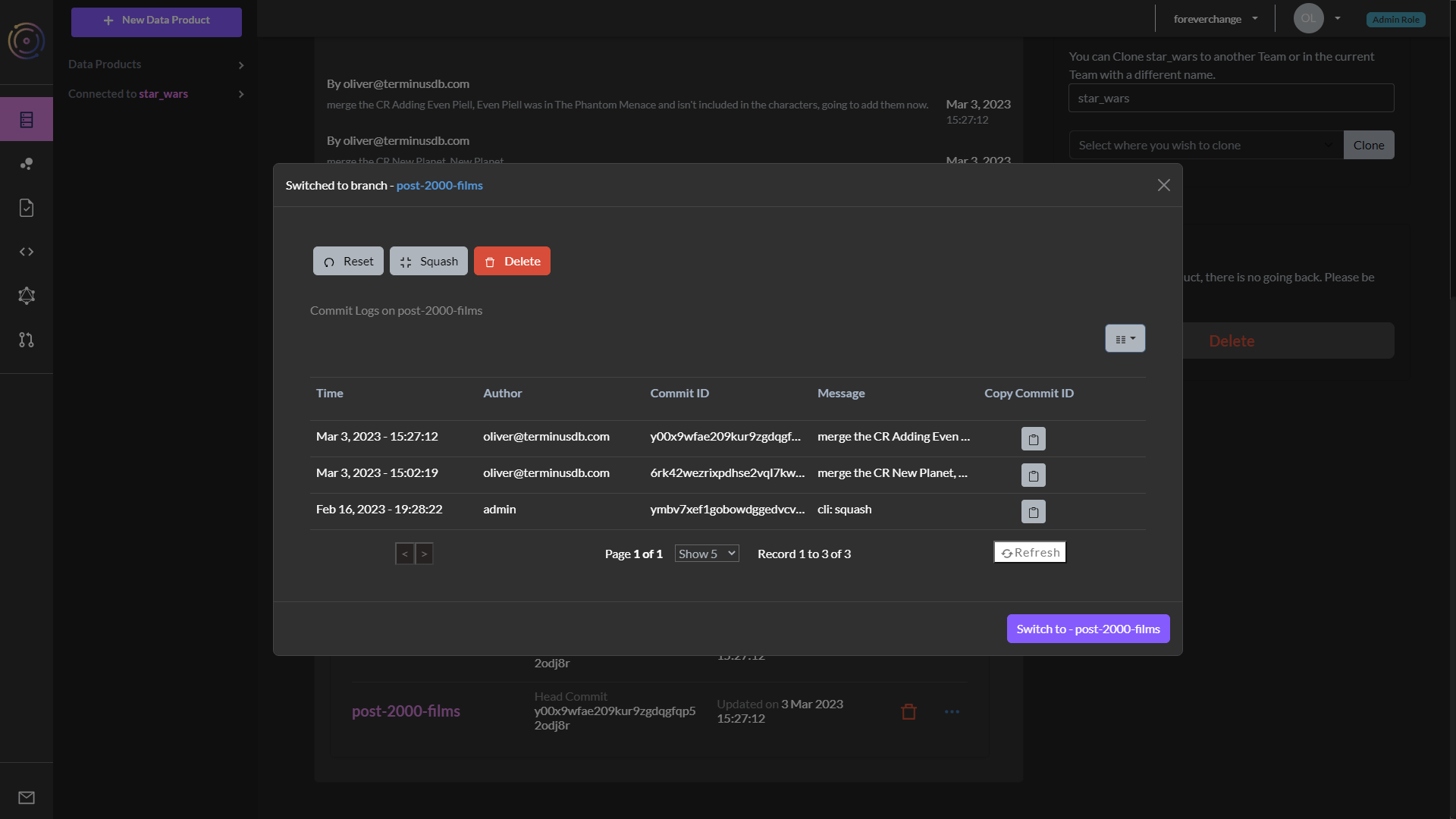
Task: Click message cli: squash
Action: [x=844, y=509]
